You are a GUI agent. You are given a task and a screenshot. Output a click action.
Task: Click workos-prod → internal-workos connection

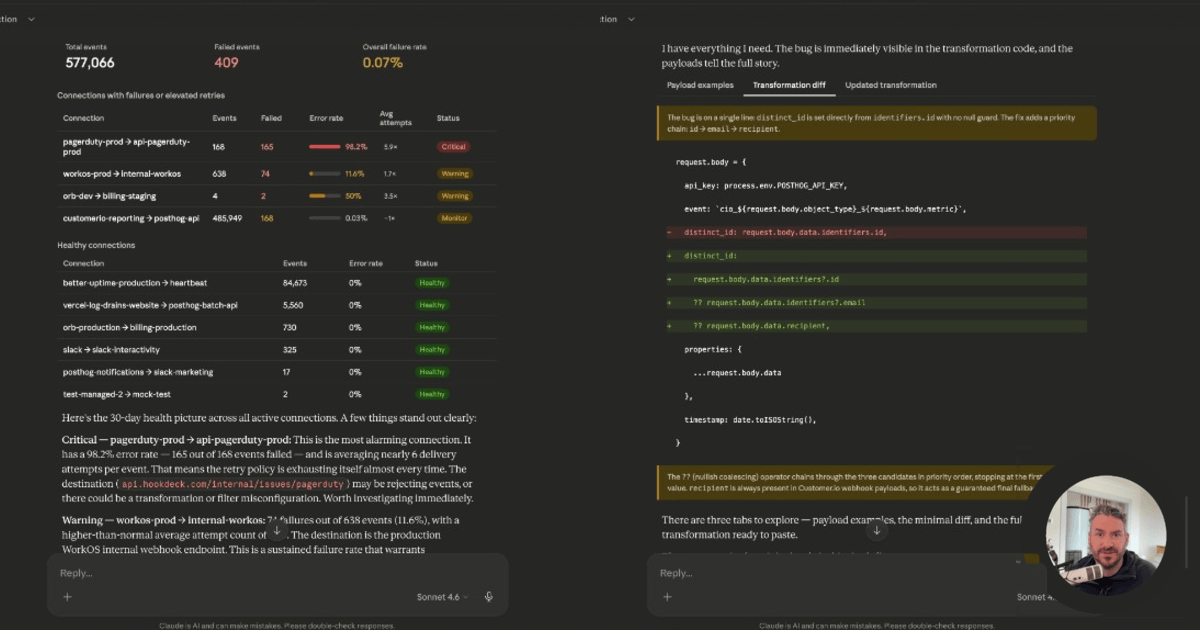click(122, 174)
